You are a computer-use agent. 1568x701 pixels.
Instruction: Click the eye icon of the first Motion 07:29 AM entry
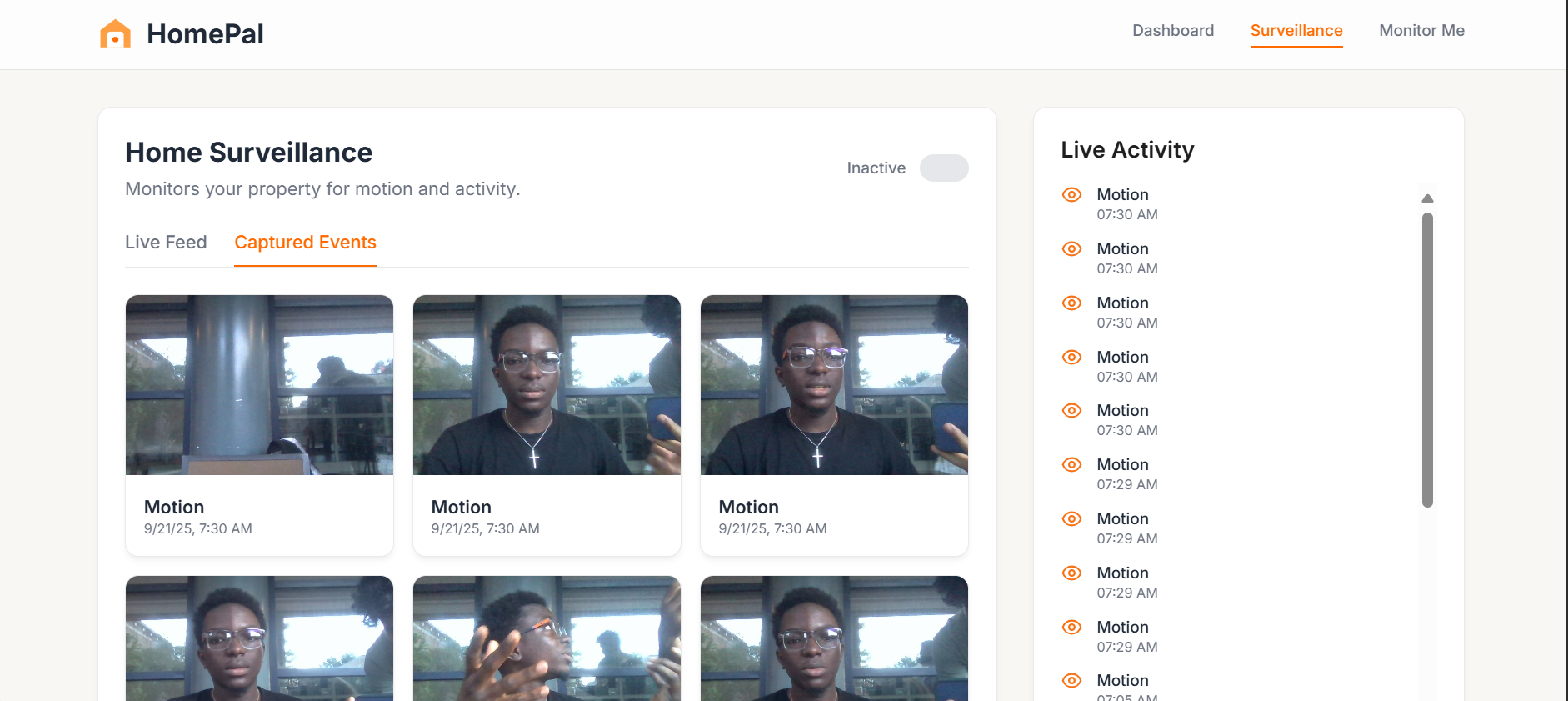1071,464
